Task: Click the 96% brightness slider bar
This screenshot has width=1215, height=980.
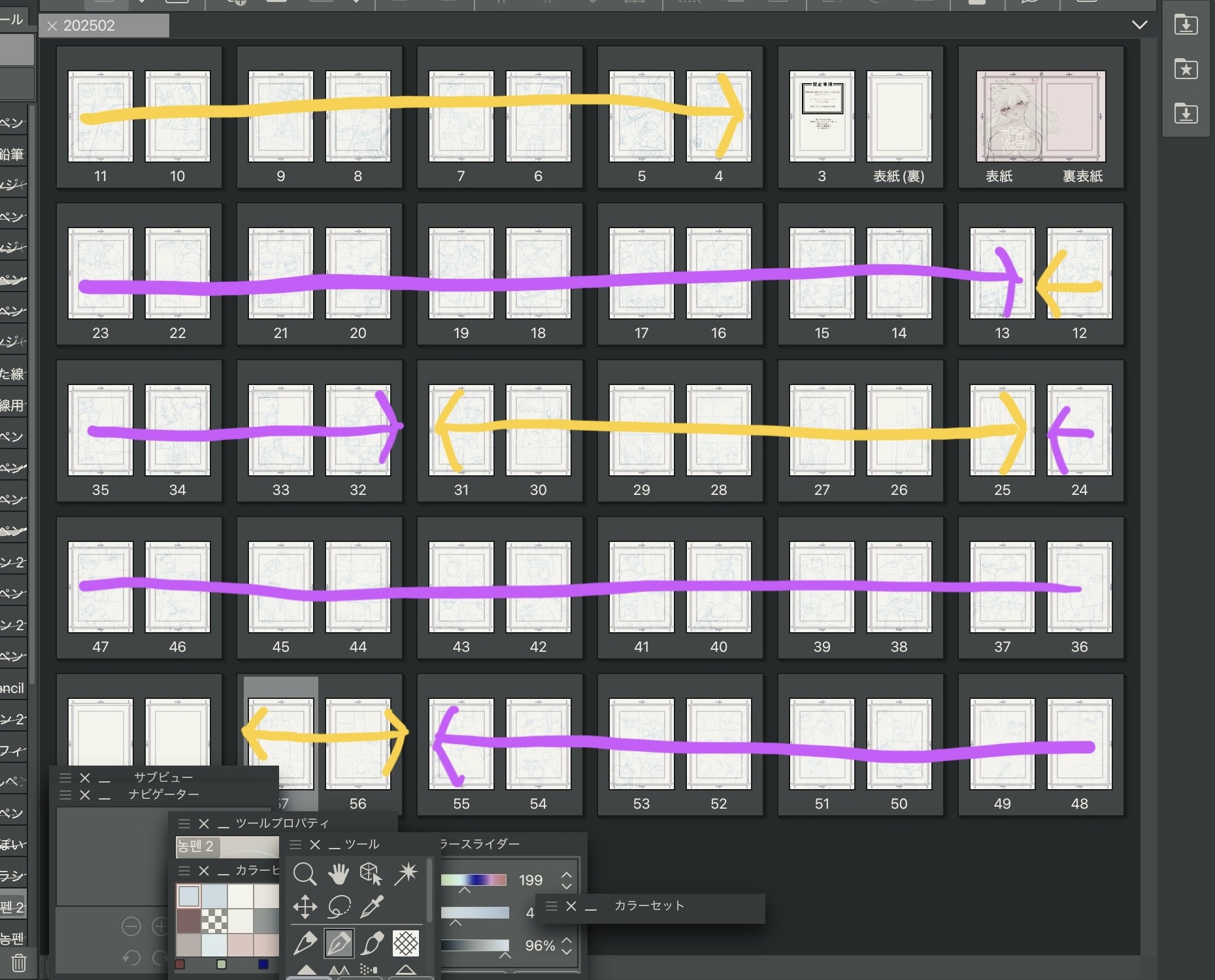Action: pyautogui.click(x=475, y=945)
